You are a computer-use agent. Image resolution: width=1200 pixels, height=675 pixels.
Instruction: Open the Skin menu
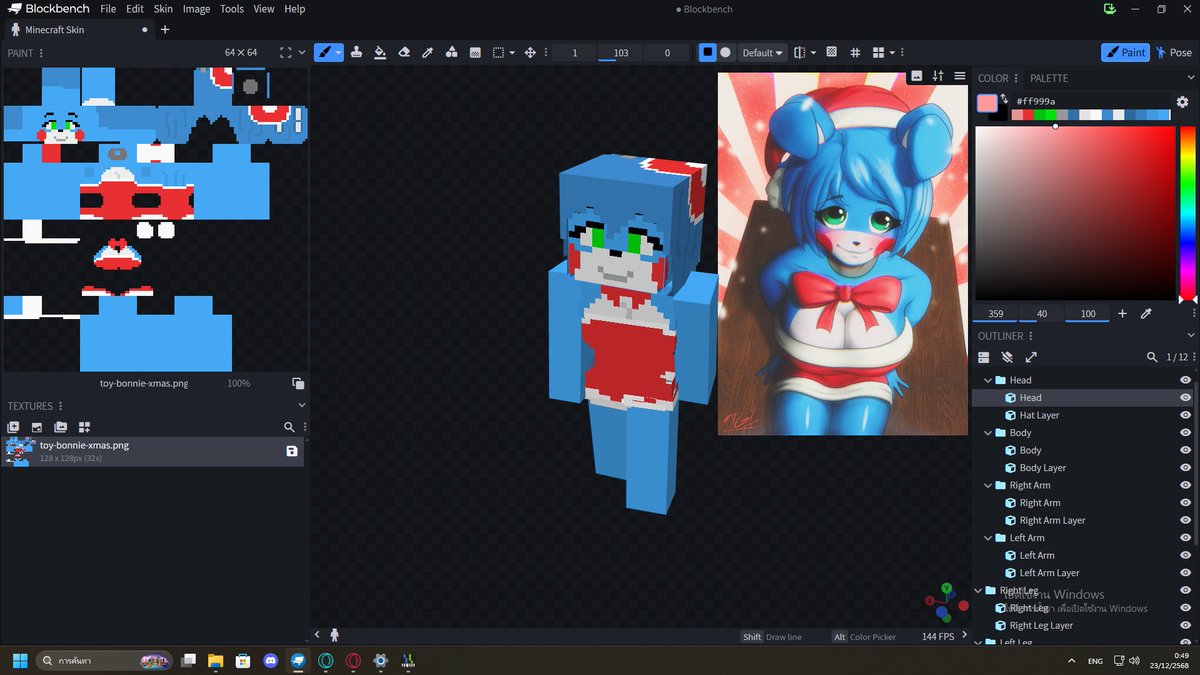pyautogui.click(x=163, y=9)
